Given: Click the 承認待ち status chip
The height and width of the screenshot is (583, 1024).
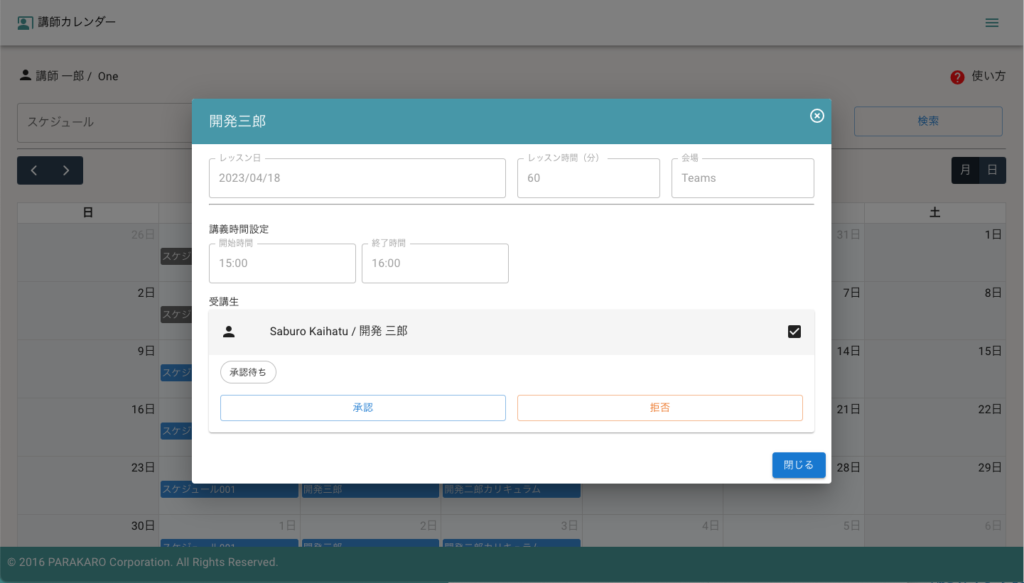Looking at the screenshot, I should pos(248,372).
